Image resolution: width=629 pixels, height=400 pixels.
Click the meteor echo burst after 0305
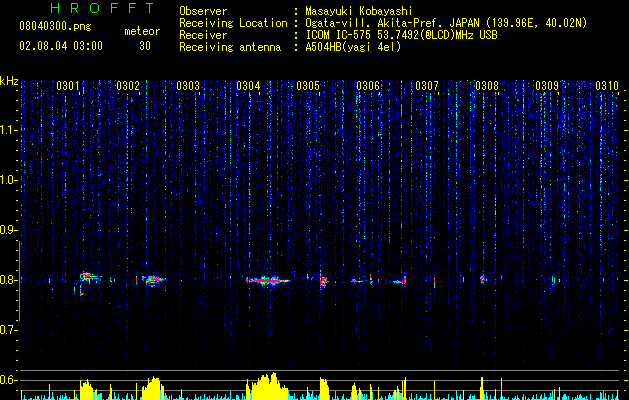(323, 280)
